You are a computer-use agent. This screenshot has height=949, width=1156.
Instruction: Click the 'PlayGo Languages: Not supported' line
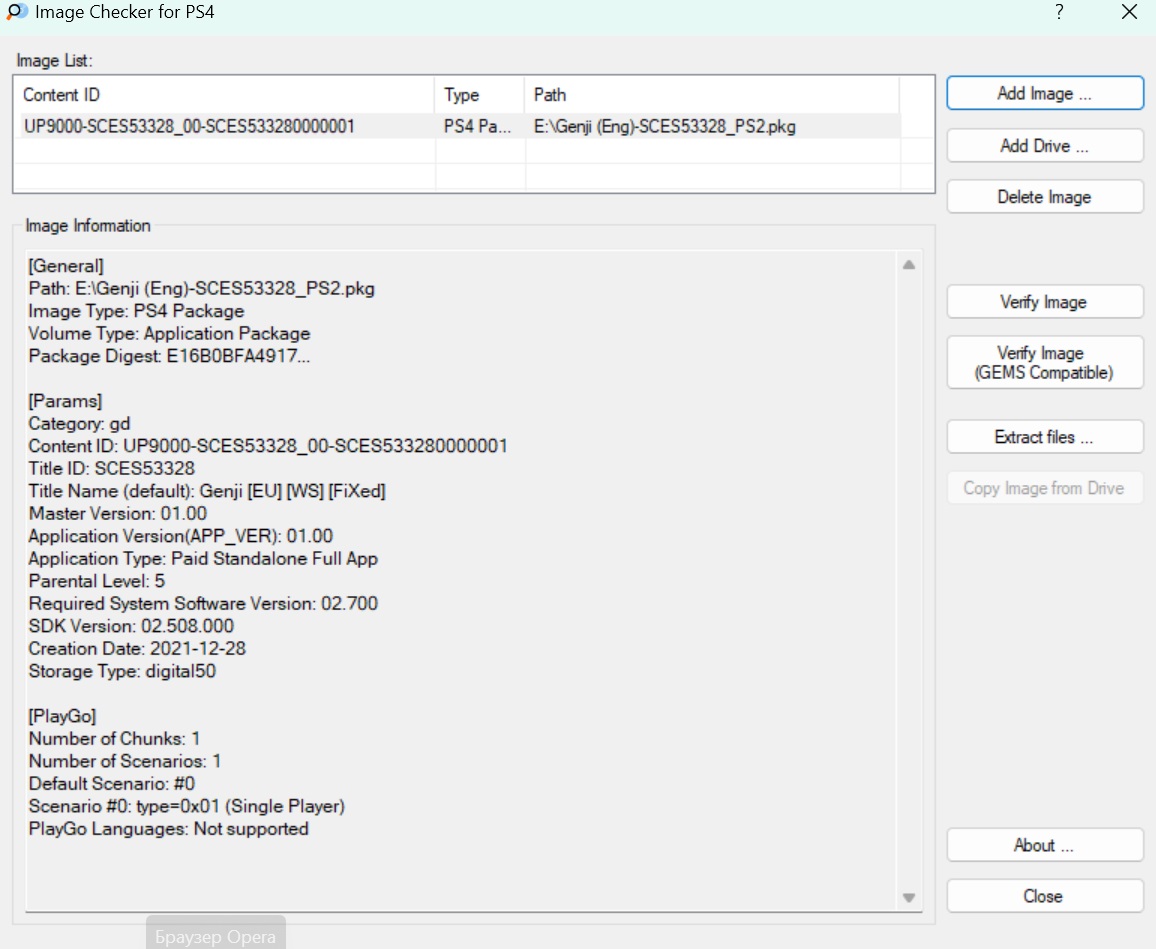[x=168, y=829]
